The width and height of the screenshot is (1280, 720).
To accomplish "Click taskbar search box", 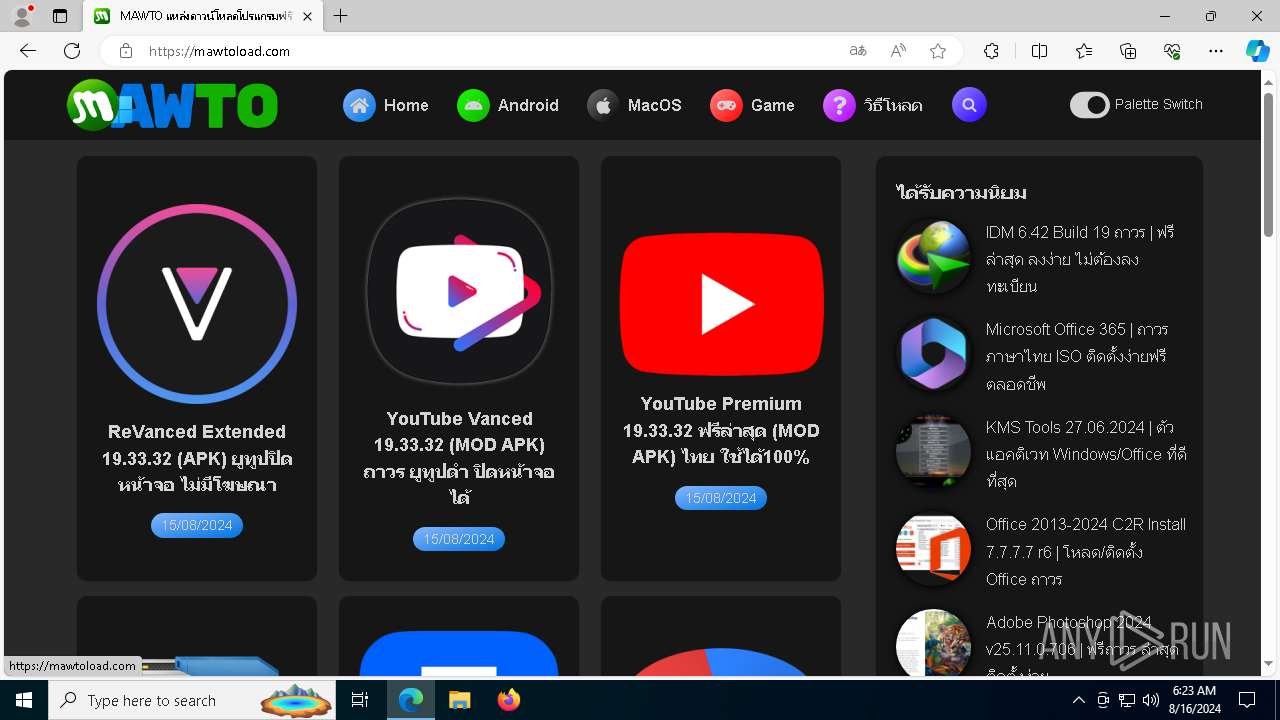I will click(193, 700).
